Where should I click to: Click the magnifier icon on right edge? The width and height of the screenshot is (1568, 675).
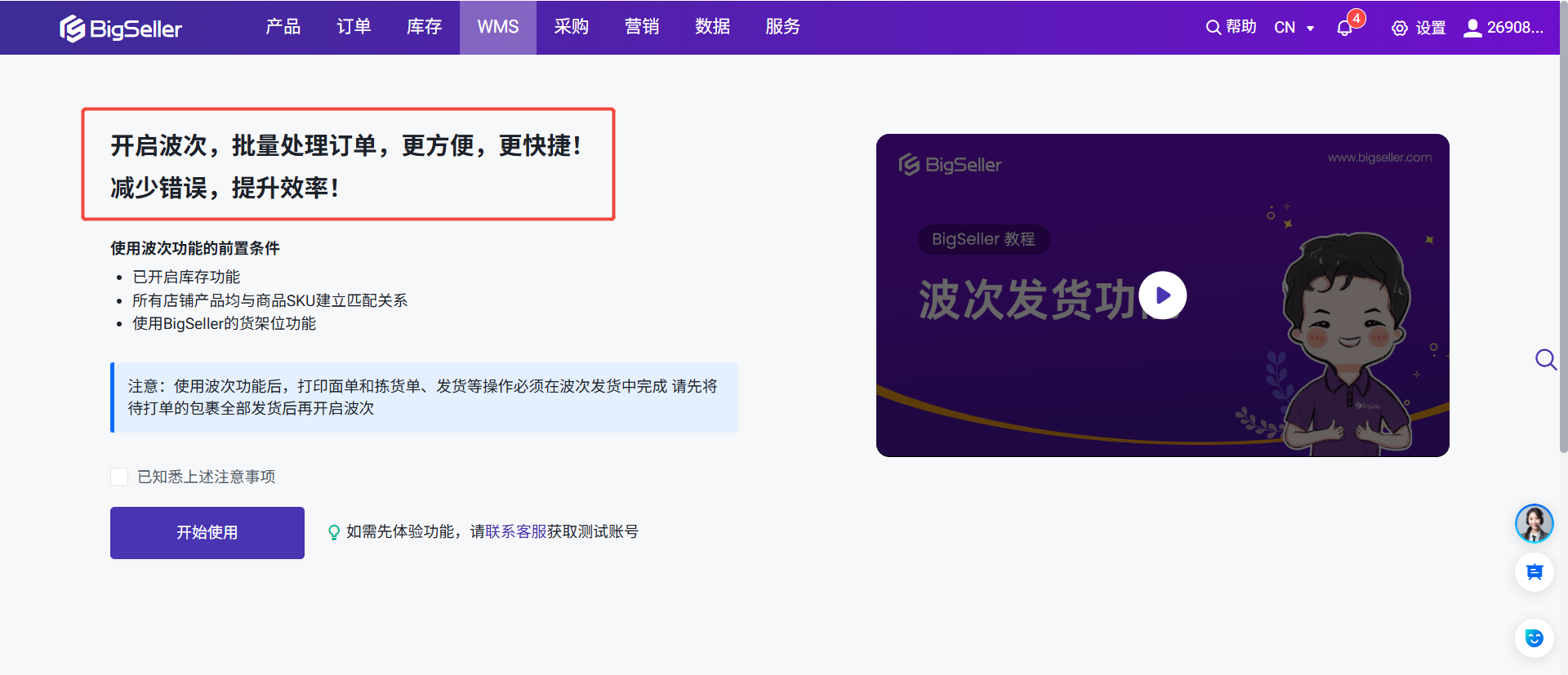[x=1545, y=359]
